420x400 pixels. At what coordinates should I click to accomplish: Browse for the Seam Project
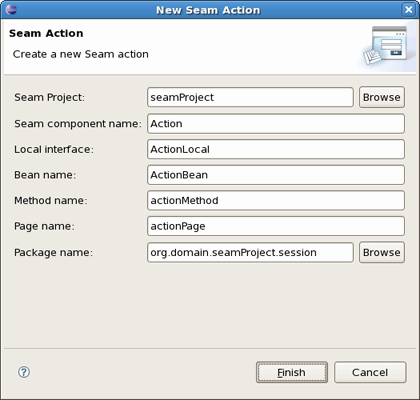pos(382,97)
